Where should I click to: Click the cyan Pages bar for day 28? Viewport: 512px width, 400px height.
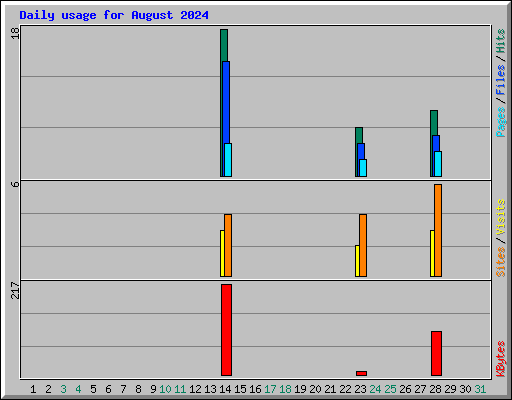(x=438, y=164)
